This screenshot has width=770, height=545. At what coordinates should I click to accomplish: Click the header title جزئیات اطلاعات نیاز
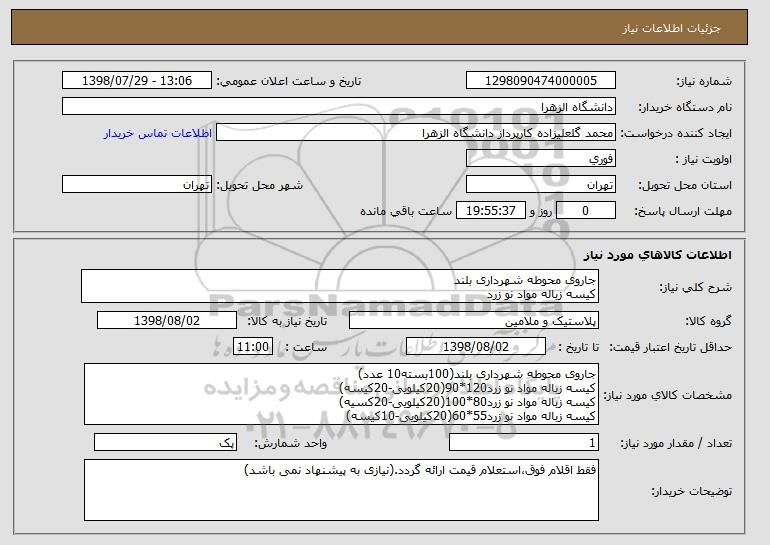(671, 28)
